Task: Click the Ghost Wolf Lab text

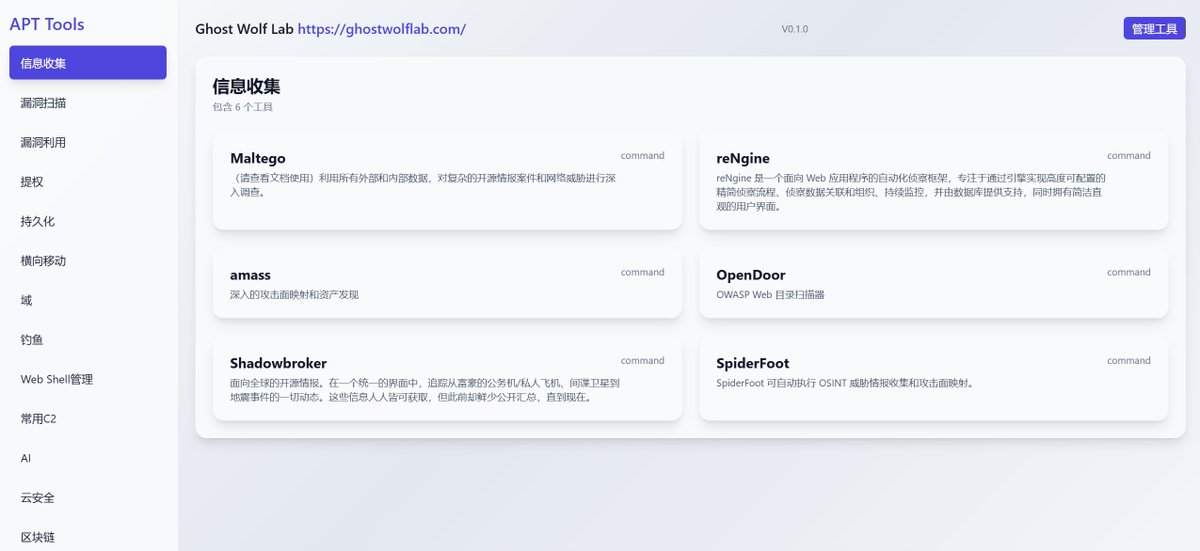Action: click(x=245, y=29)
